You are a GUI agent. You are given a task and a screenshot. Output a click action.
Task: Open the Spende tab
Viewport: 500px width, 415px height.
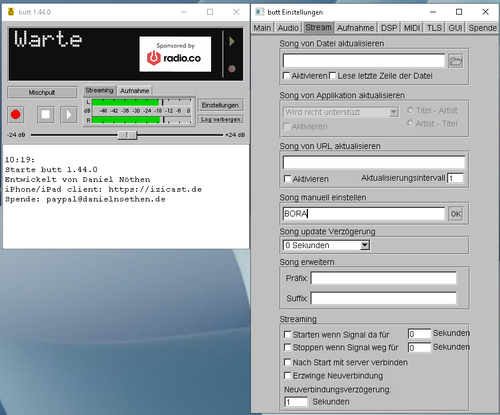[482, 28]
